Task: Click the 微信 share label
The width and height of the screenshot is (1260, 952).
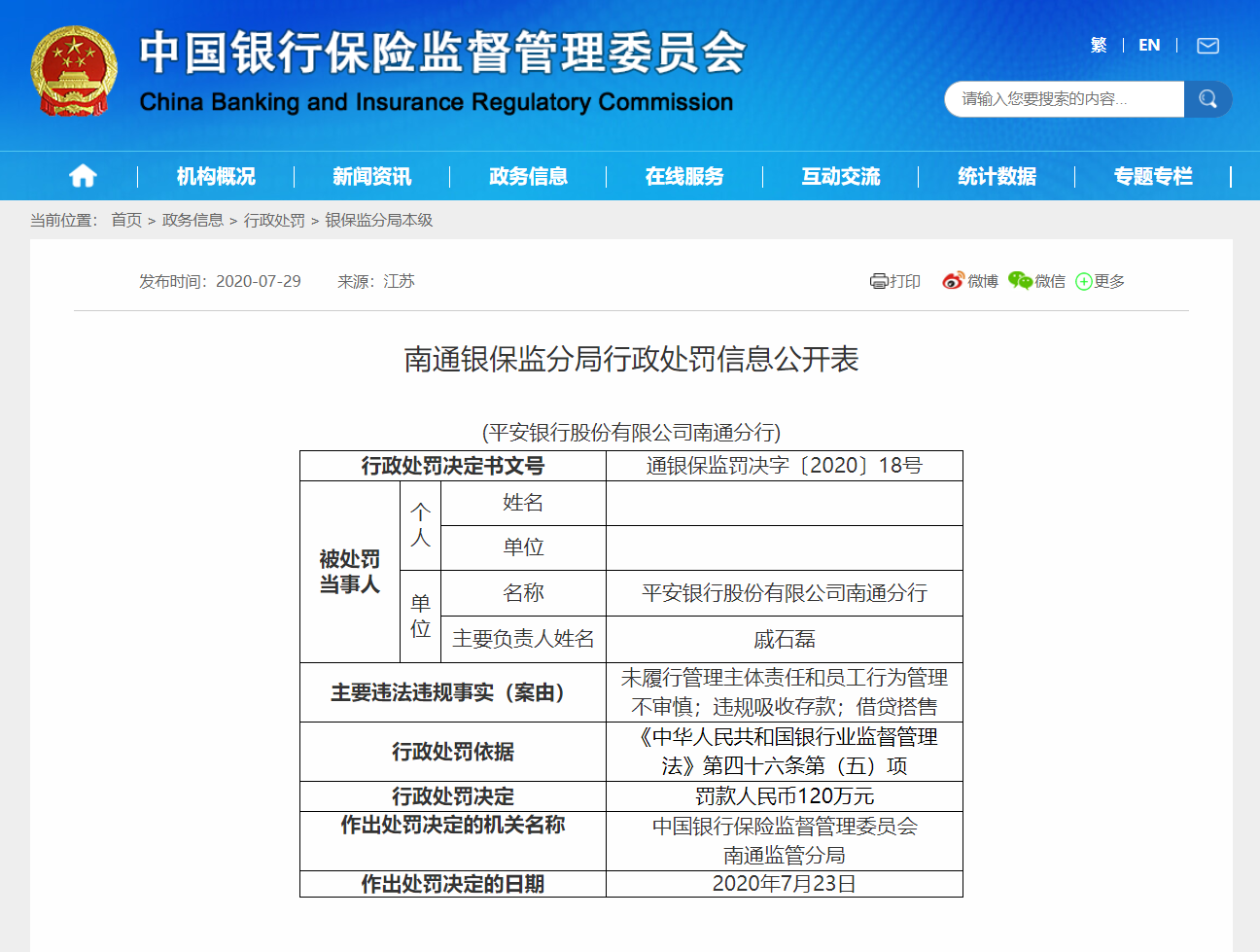Action: 1050,281
